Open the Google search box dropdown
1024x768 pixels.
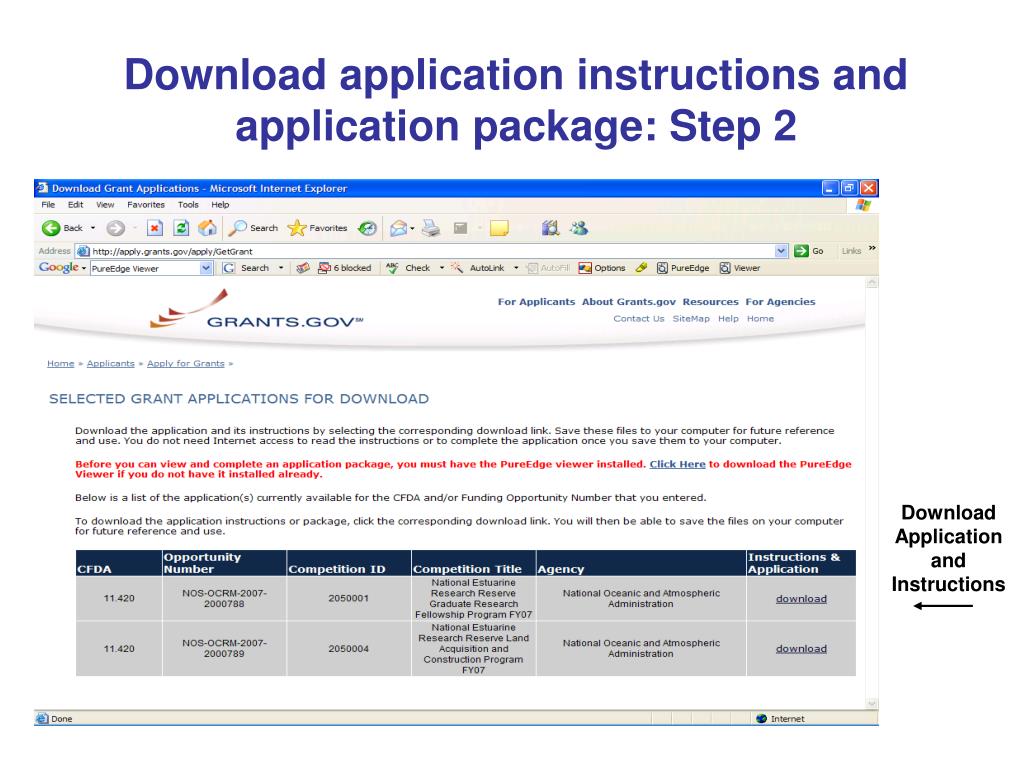(x=206, y=268)
